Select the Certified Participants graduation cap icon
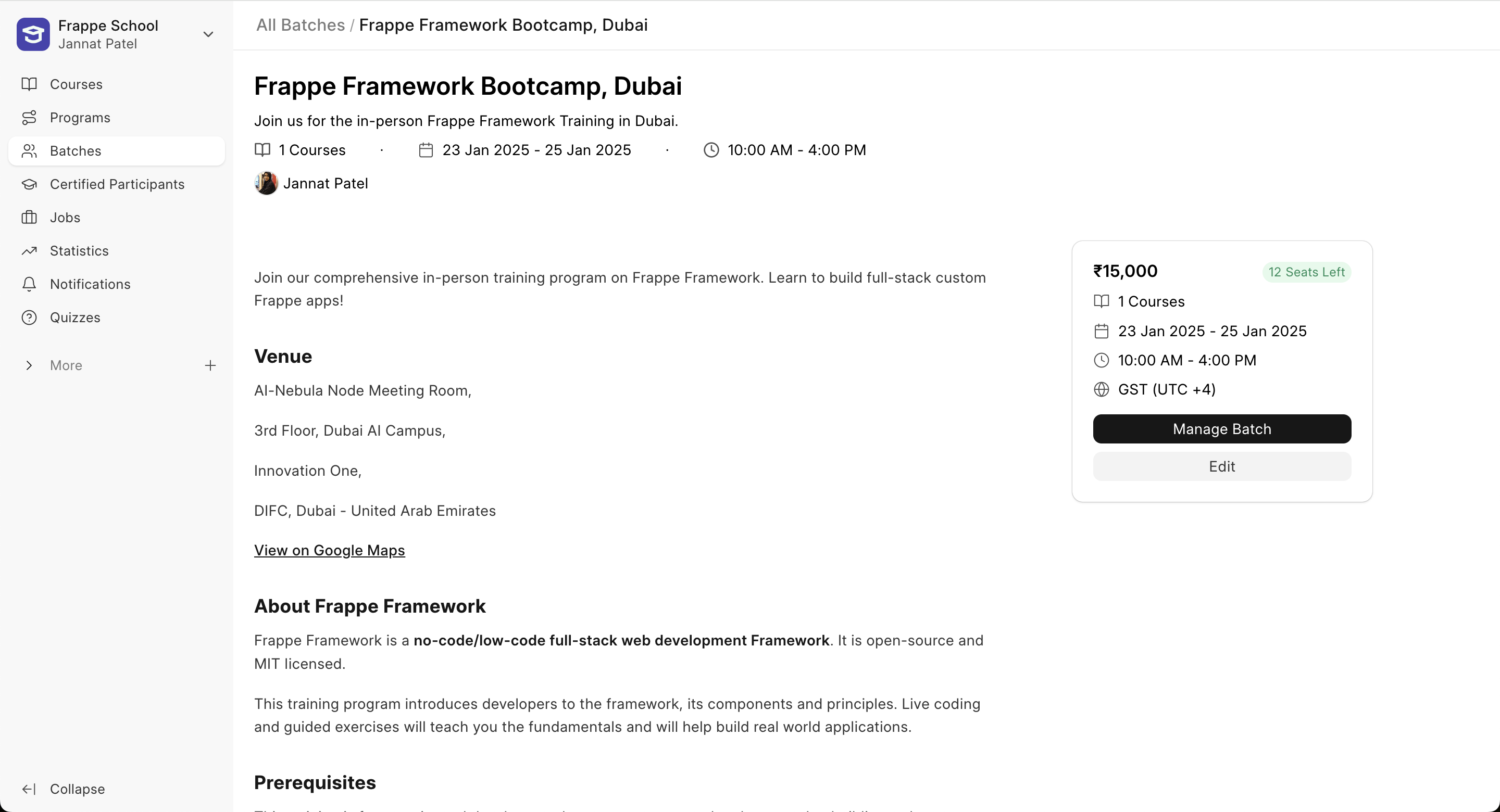1500x812 pixels. (x=29, y=184)
